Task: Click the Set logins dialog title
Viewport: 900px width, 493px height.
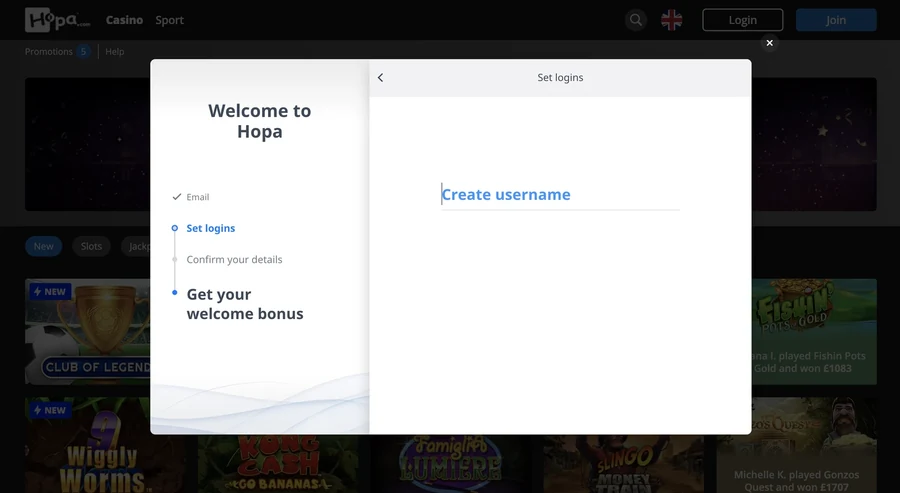Action: [560, 77]
